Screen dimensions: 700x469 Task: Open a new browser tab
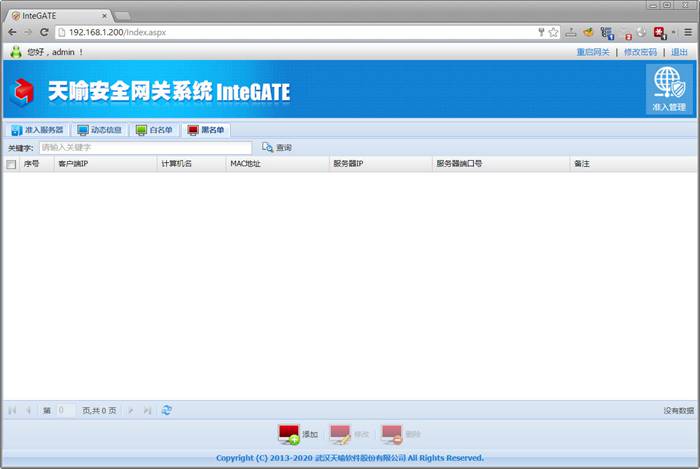(122, 16)
